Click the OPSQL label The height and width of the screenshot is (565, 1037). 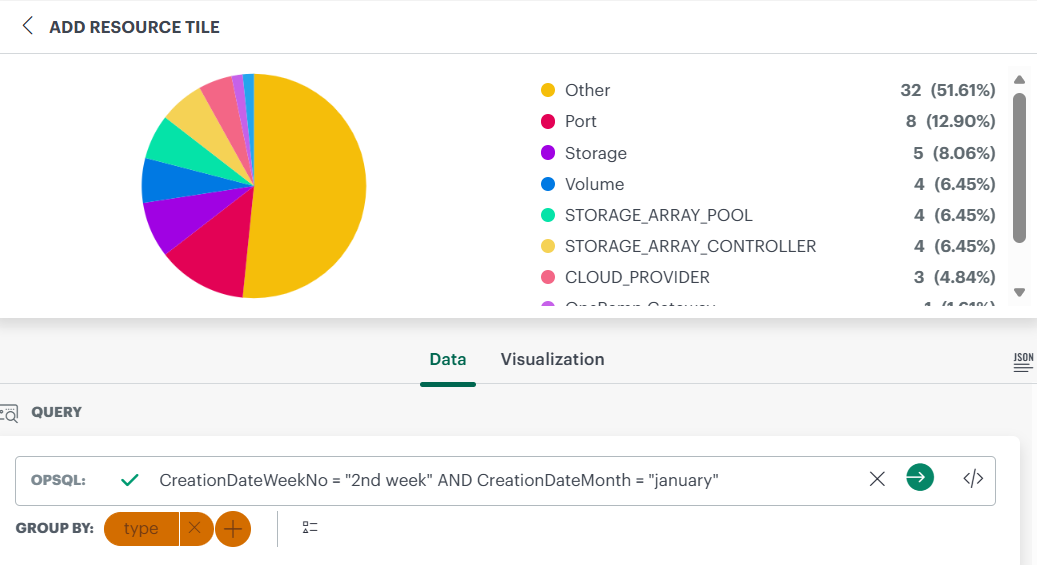[58, 480]
